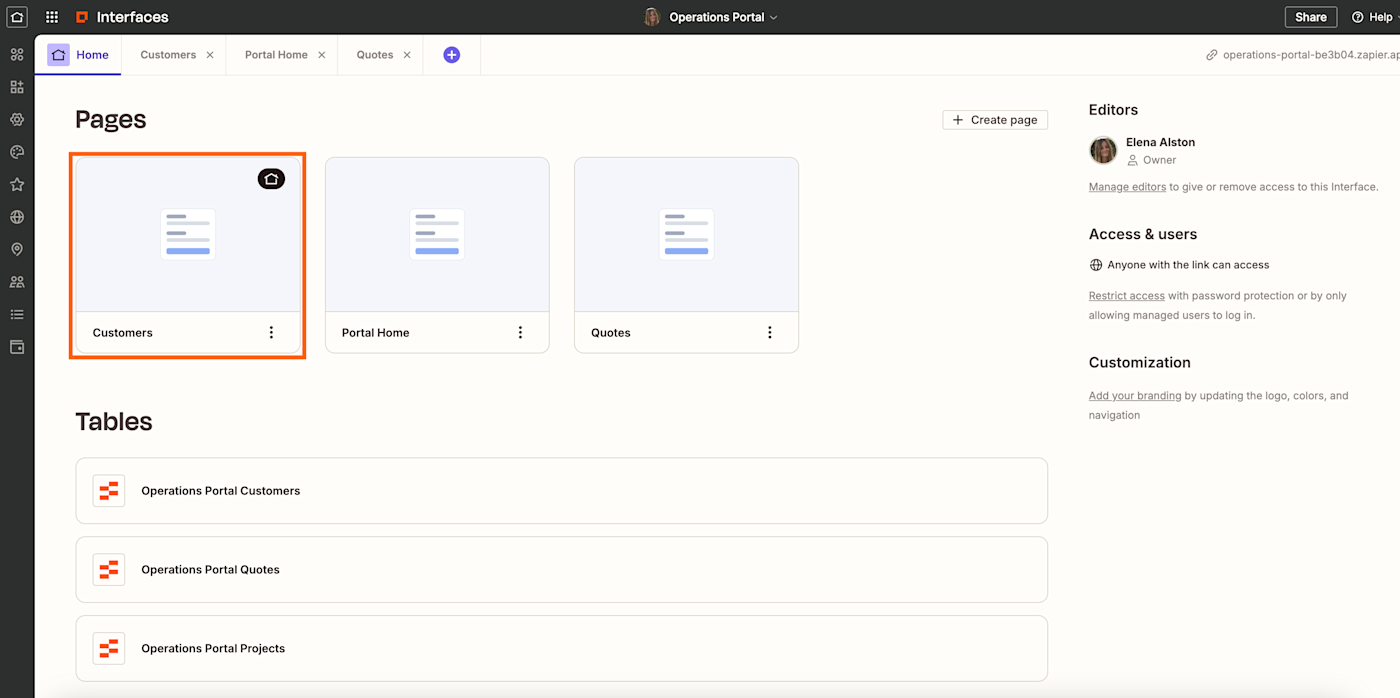The width and height of the screenshot is (1400, 698).
Task: Click the Create page button
Action: tap(995, 120)
